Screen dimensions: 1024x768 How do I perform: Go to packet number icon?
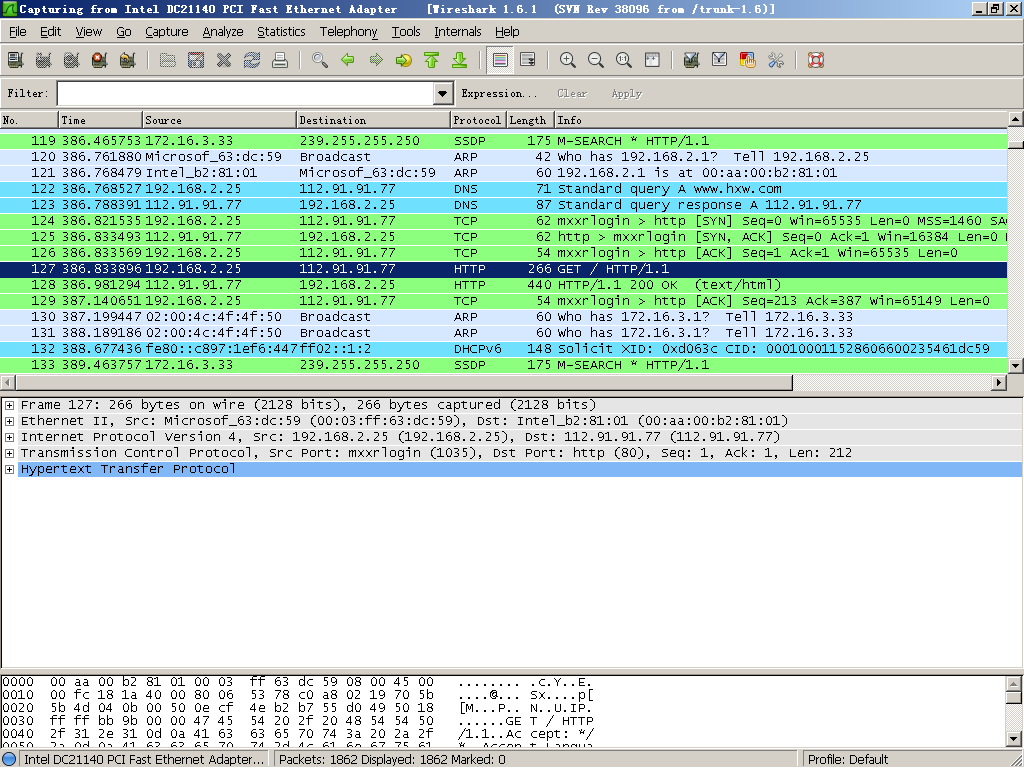click(x=404, y=61)
